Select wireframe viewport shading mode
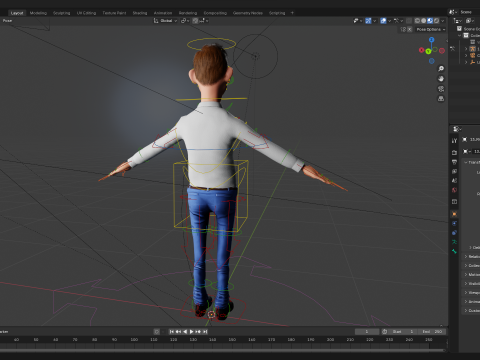Viewport: 480px width, 360px height. [x=417, y=21]
